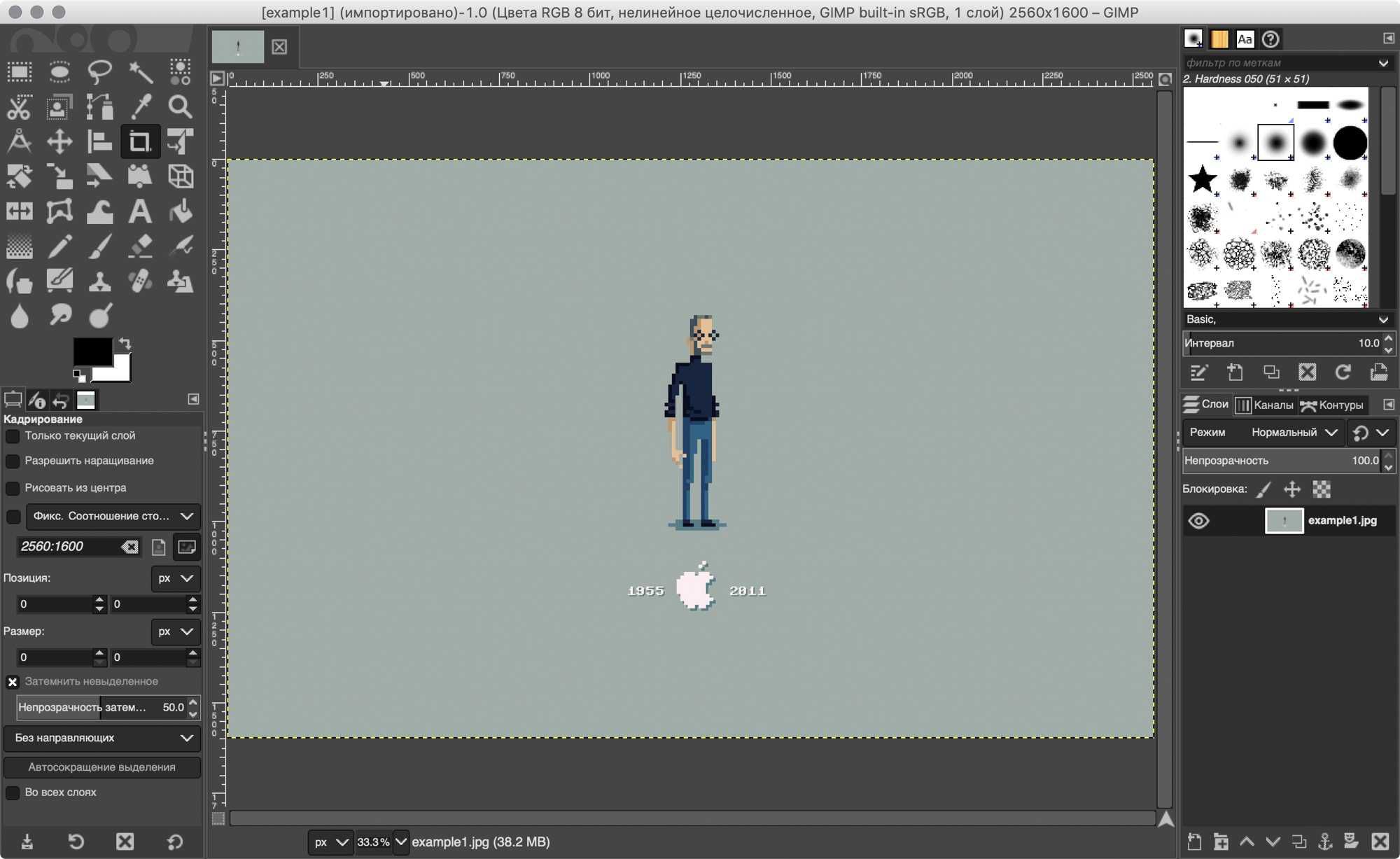Select the example1.jpg layer thumbnail
Viewport: 1400px width, 859px height.
tap(1284, 521)
